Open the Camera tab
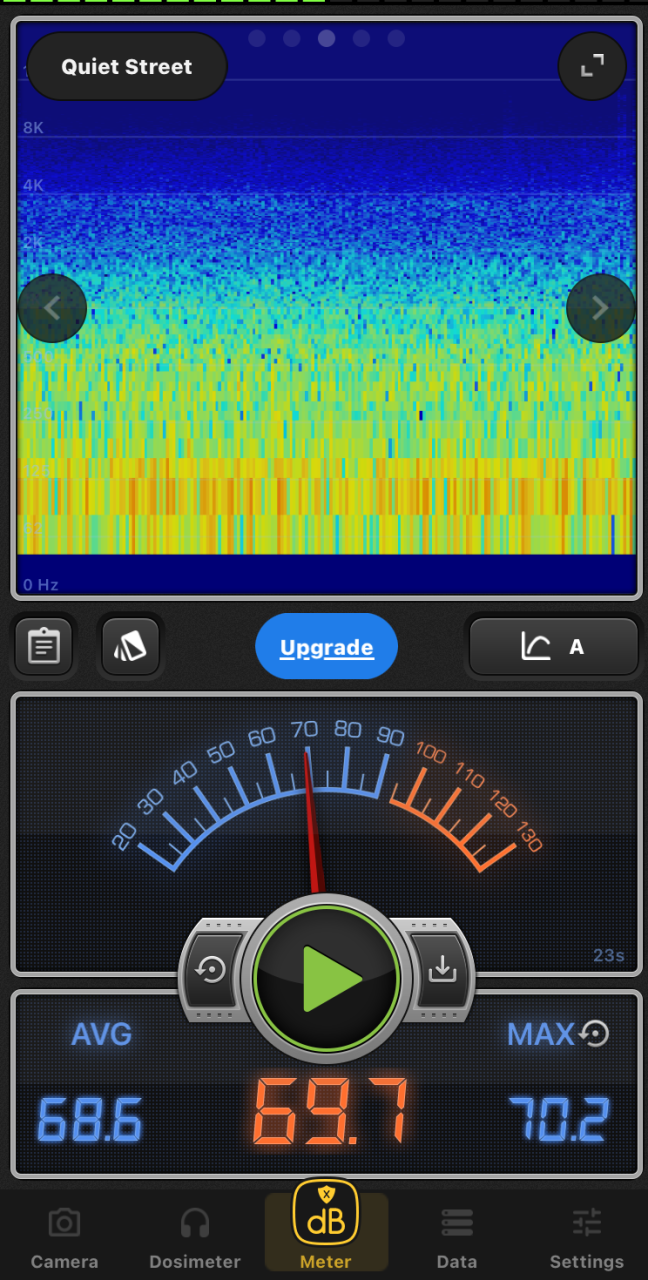Image resolution: width=648 pixels, height=1280 pixels. 65,1237
